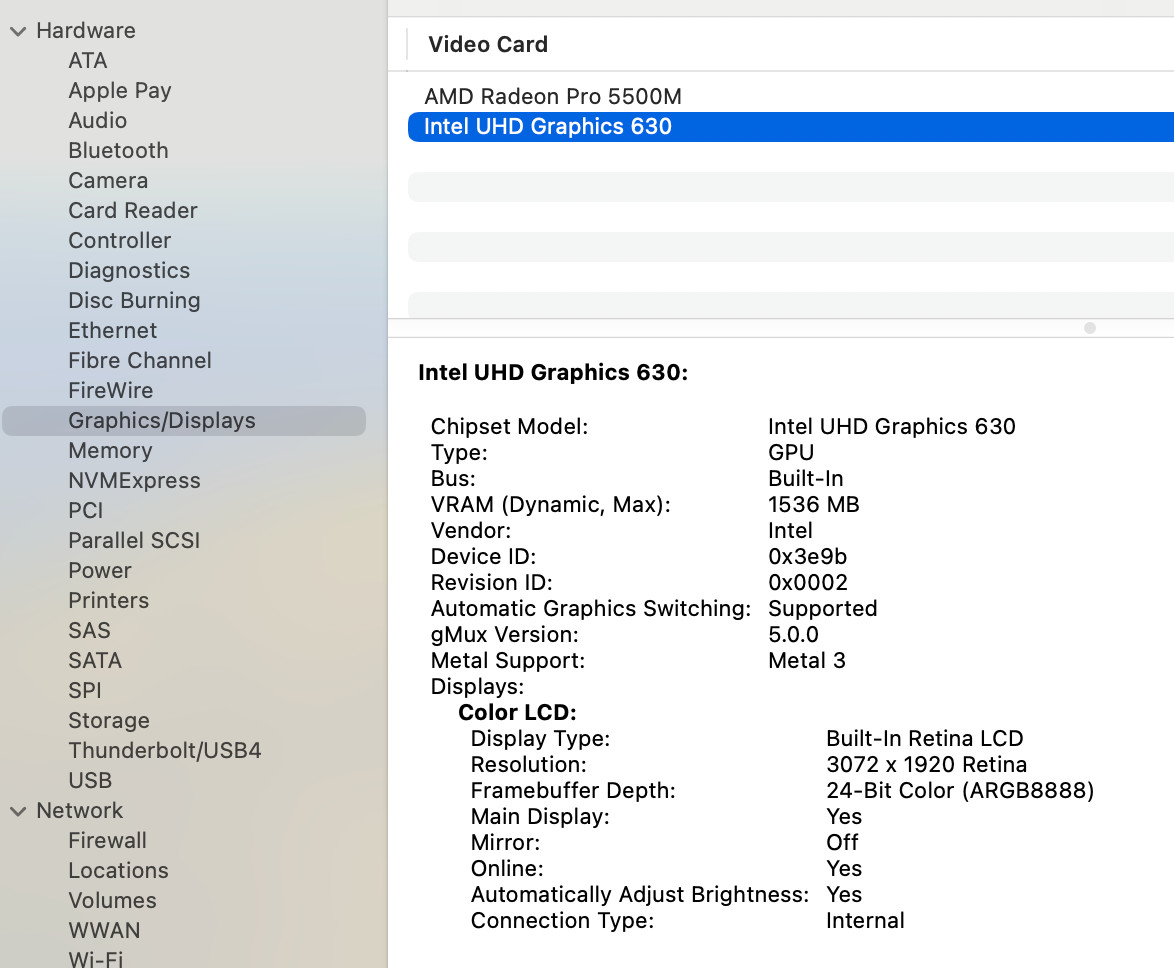Select the Camera sidebar entry
Image resolution: width=1174 pixels, height=968 pixels.
pyautogui.click(x=108, y=180)
